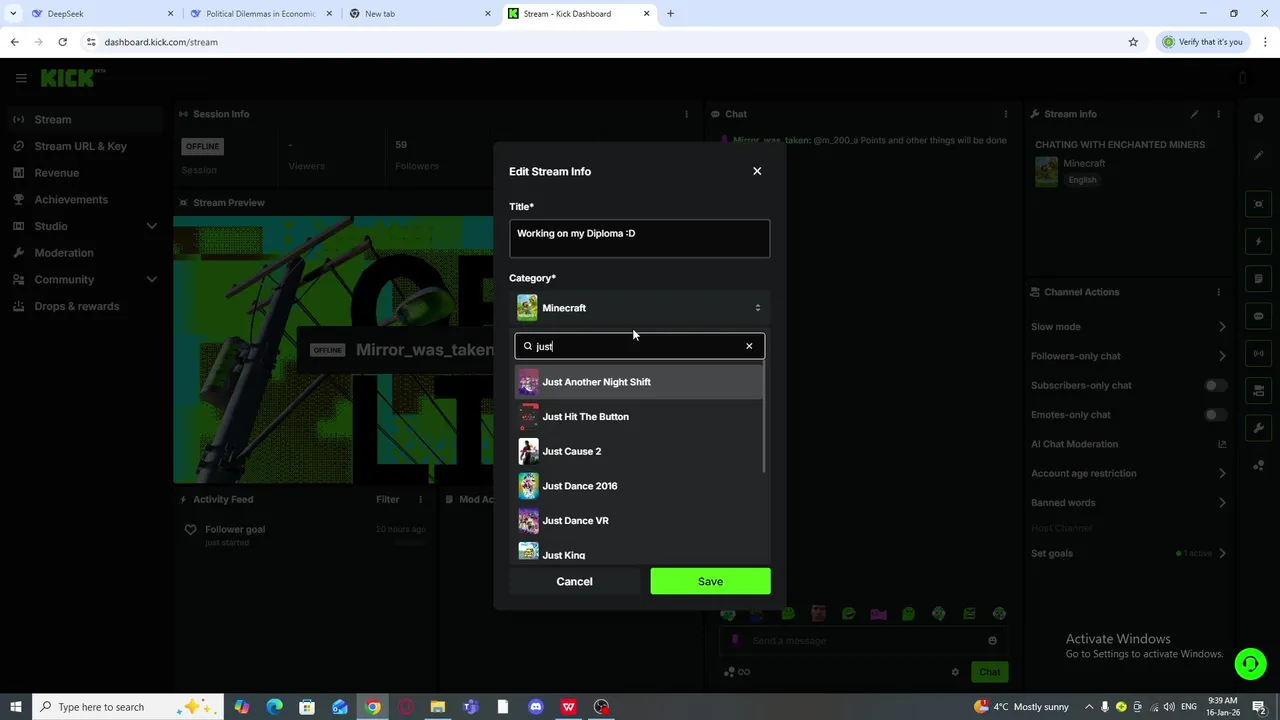Image resolution: width=1280 pixels, height=720 pixels.
Task: Open the emoji picker in chat box
Action: pos(992,640)
